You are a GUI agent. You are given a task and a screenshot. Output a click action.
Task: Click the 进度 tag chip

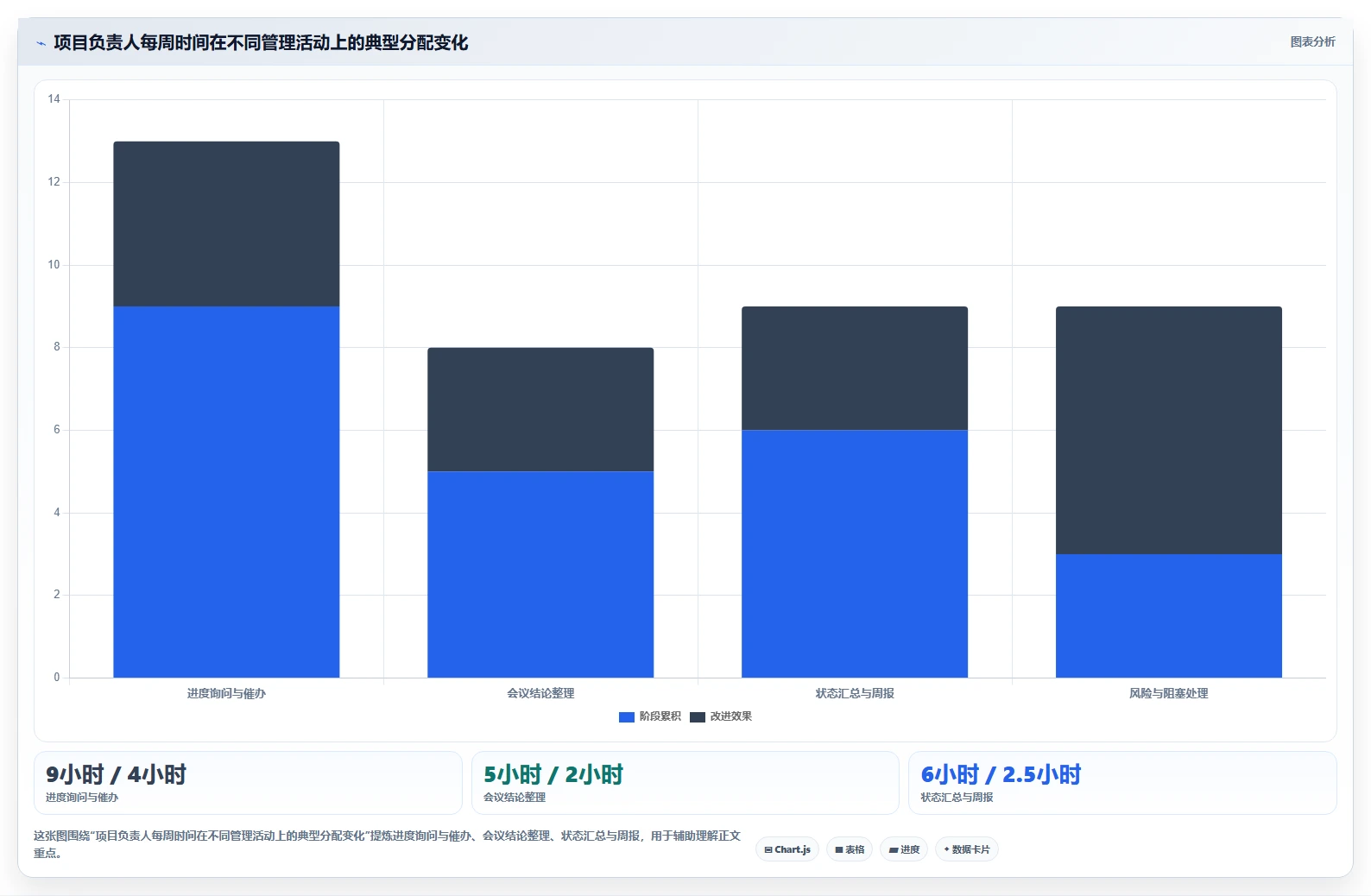[x=904, y=849]
